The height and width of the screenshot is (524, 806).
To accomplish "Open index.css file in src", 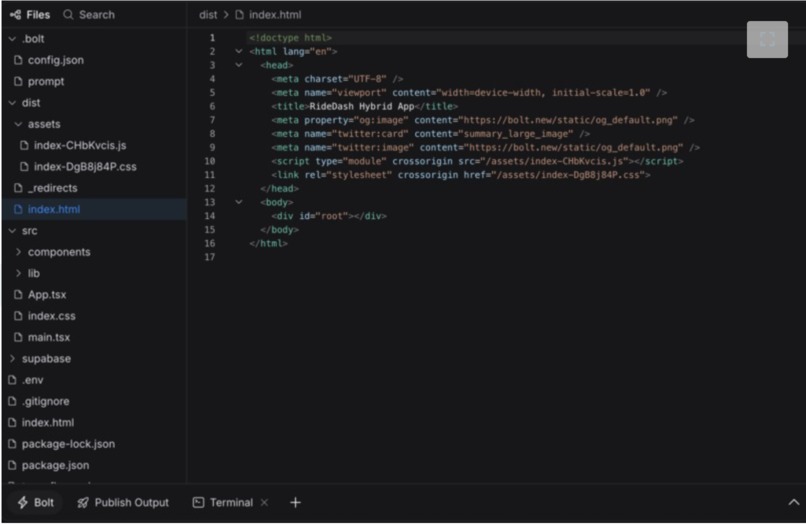I will pyautogui.click(x=51, y=316).
